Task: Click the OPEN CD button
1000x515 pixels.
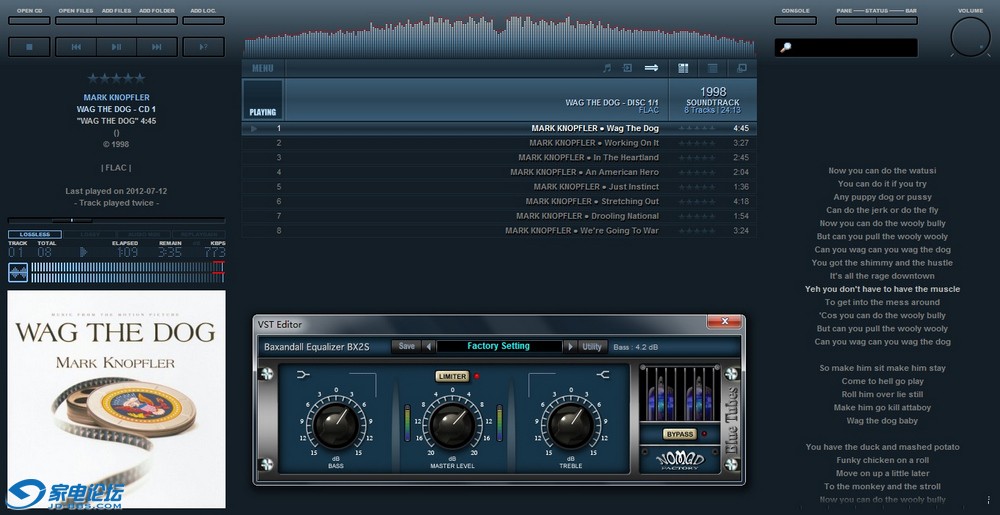Action: pos(29,20)
